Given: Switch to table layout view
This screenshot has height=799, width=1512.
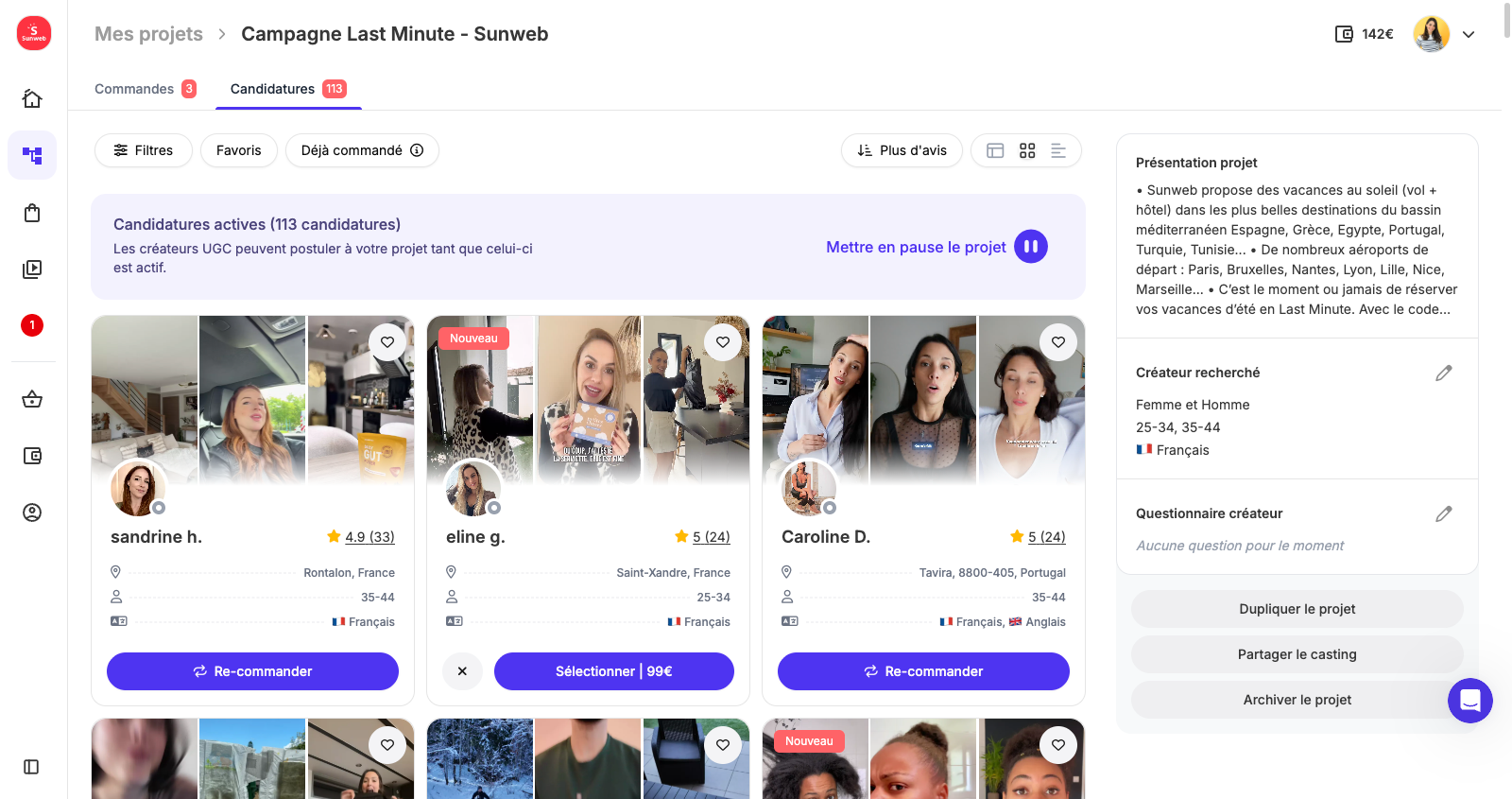Looking at the screenshot, I should pos(995,150).
